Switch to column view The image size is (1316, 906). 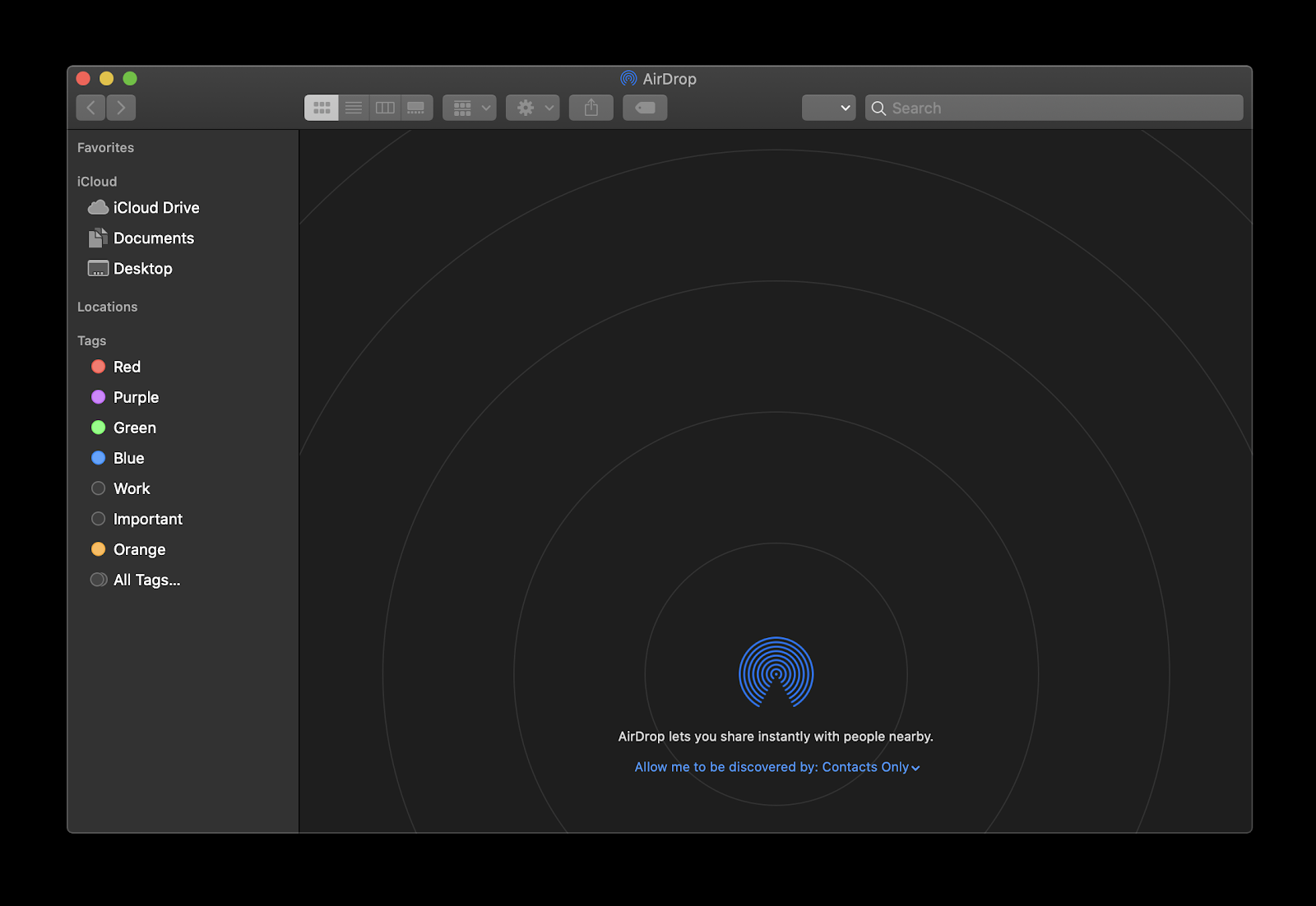point(385,108)
